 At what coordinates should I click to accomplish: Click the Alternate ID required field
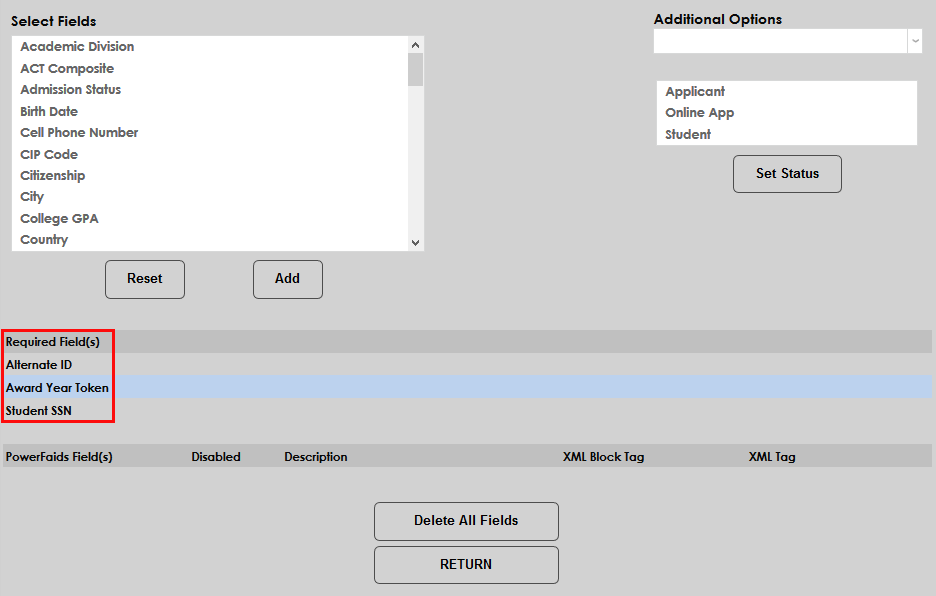(x=40, y=364)
